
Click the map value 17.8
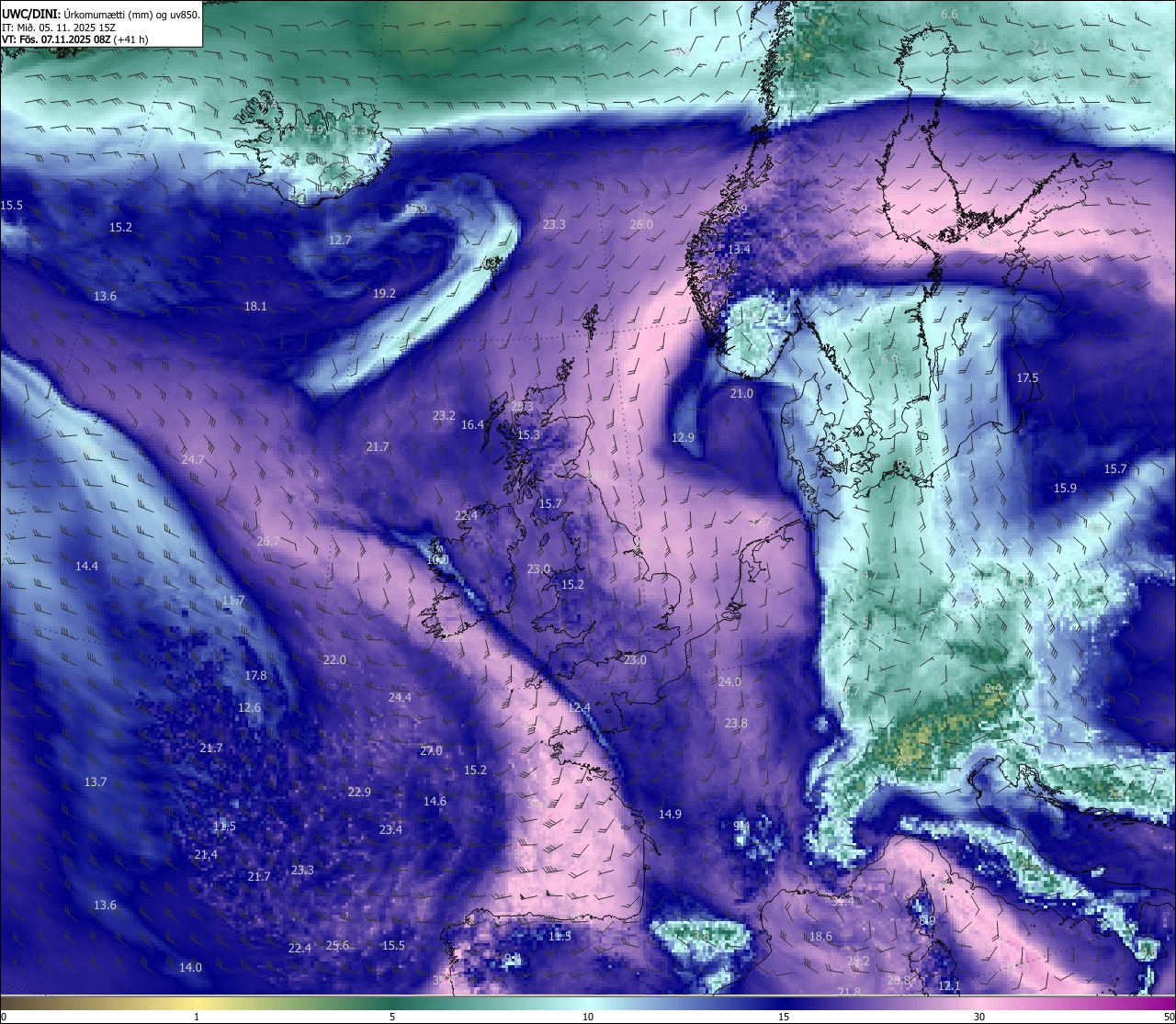point(255,675)
